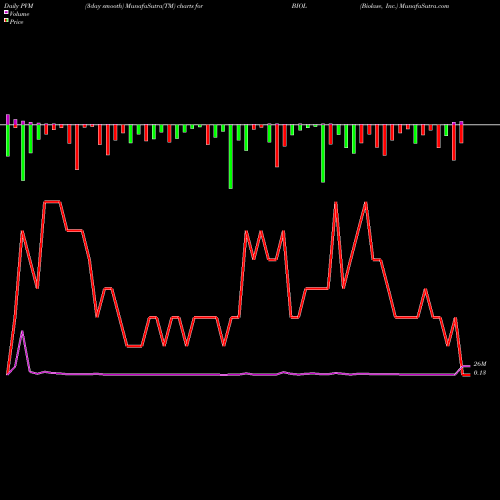Click the '0.18' price value label
The height and width of the screenshot is (500, 500).
tap(480, 373)
